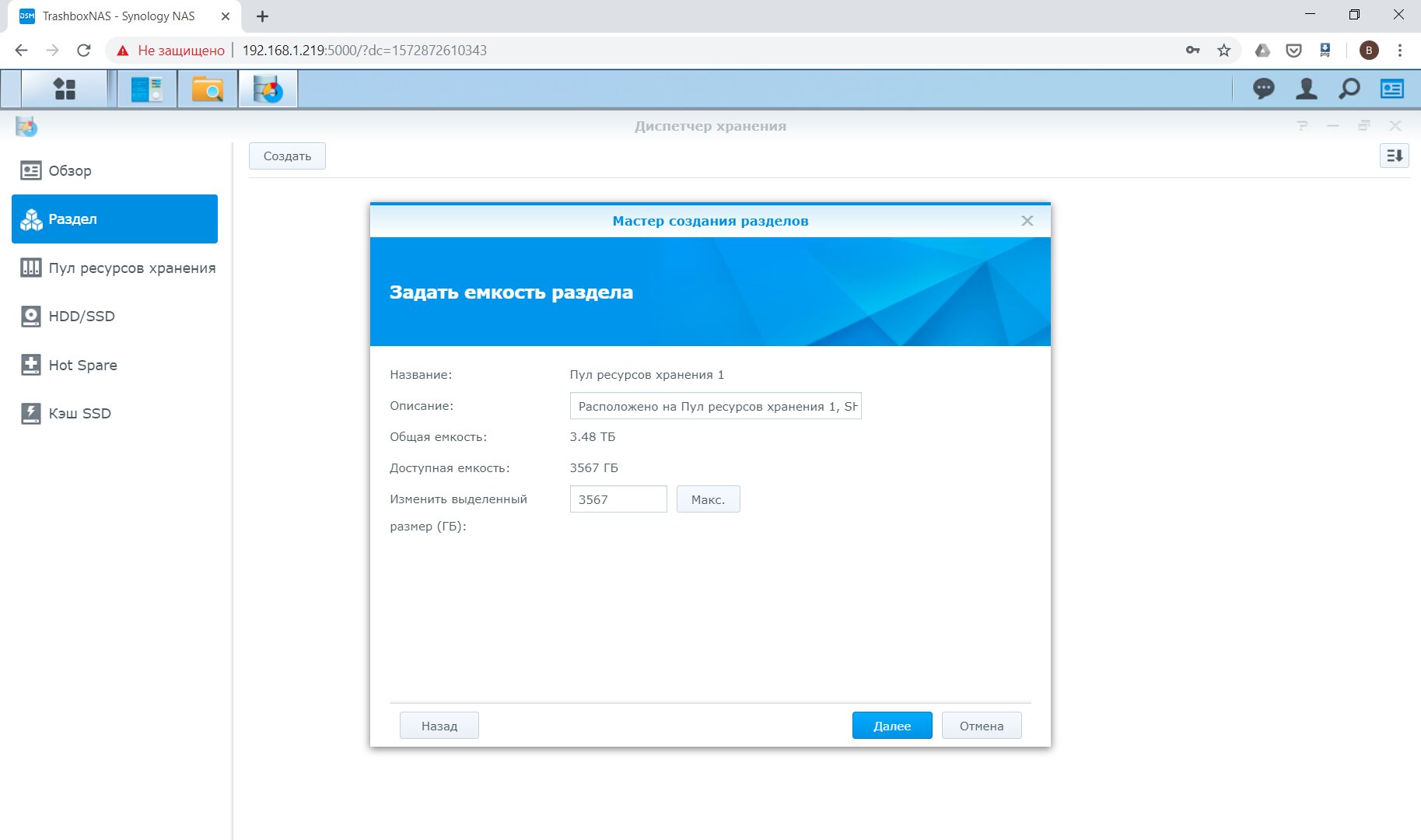Open the Chrome three-dot menu
The image size is (1421, 840).
(x=1400, y=51)
